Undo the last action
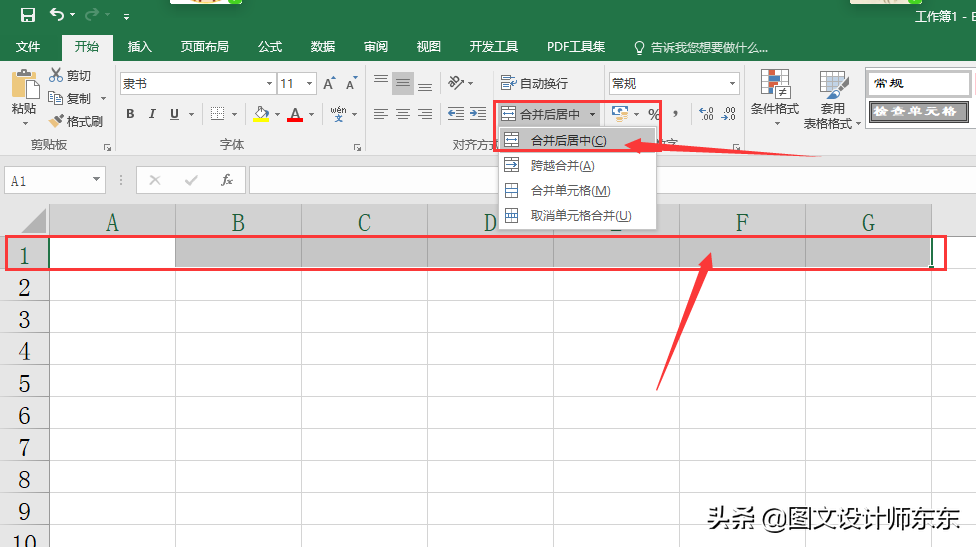 [57, 14]
